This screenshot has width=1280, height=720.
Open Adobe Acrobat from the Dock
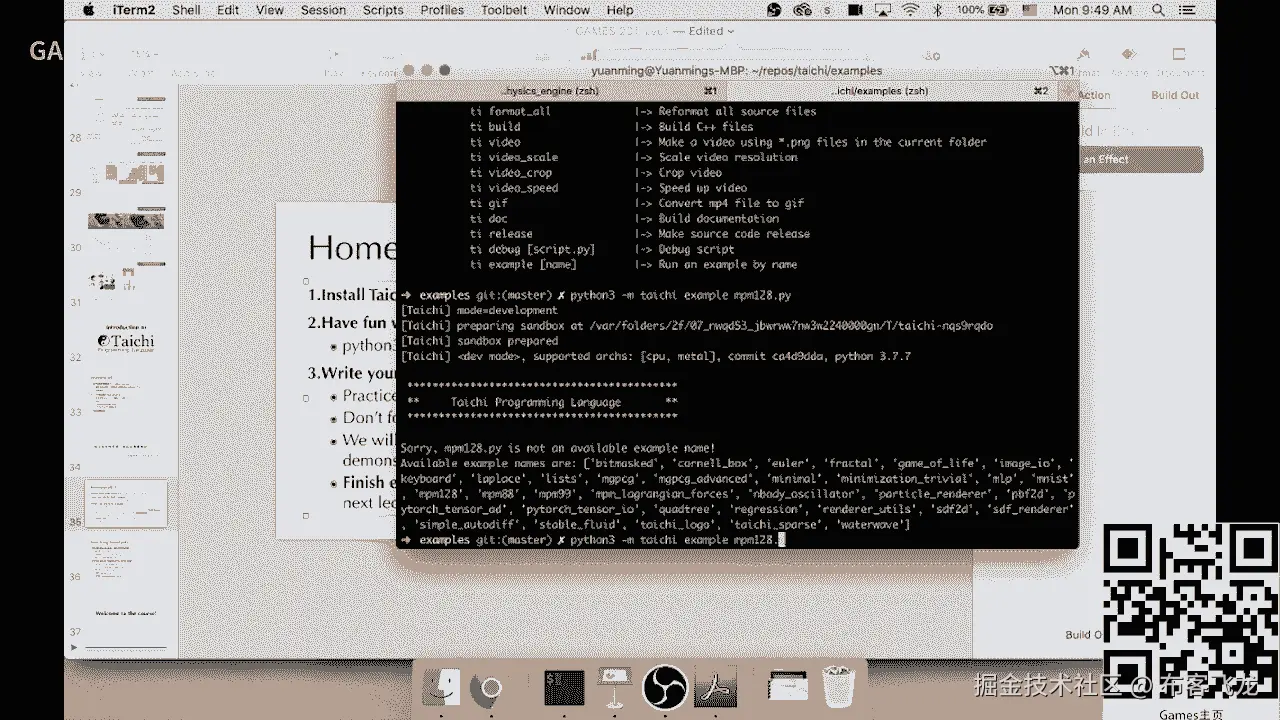(717, 688)
